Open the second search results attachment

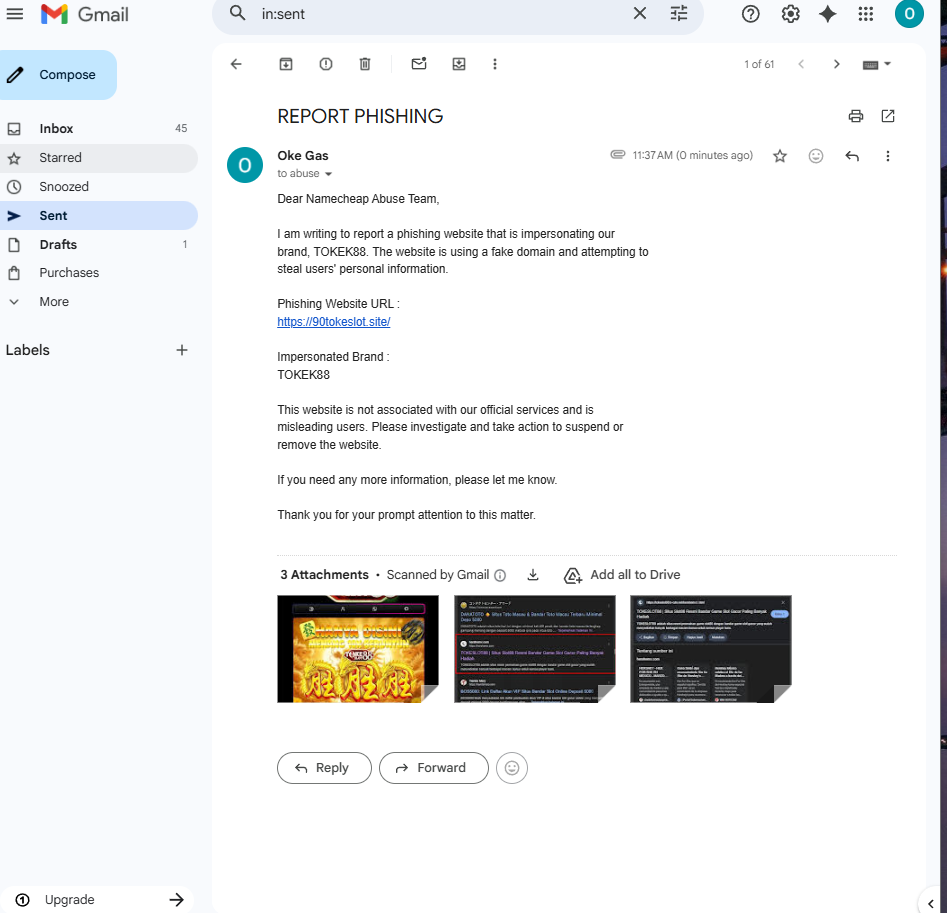coord(534,649)
